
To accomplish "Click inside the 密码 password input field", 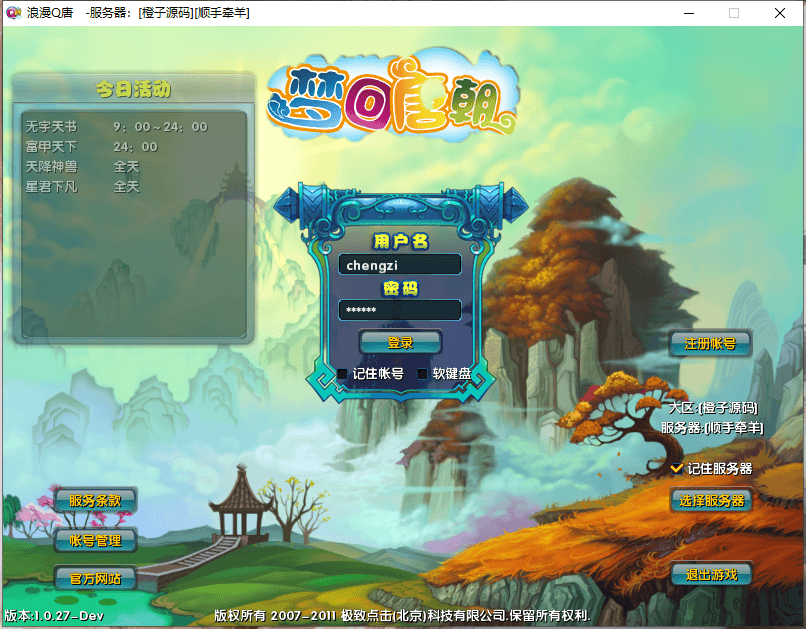I will tap(399, 310).
